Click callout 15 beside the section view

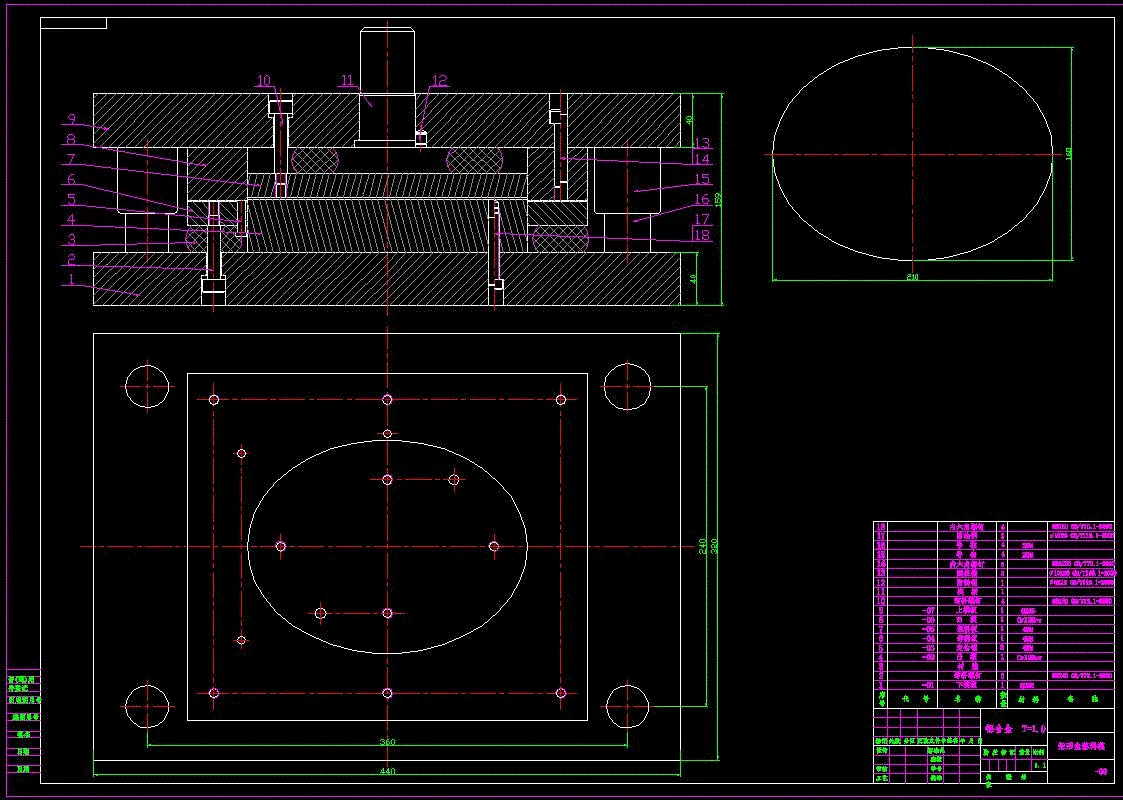pyautogui.click(x=701, y=179)
